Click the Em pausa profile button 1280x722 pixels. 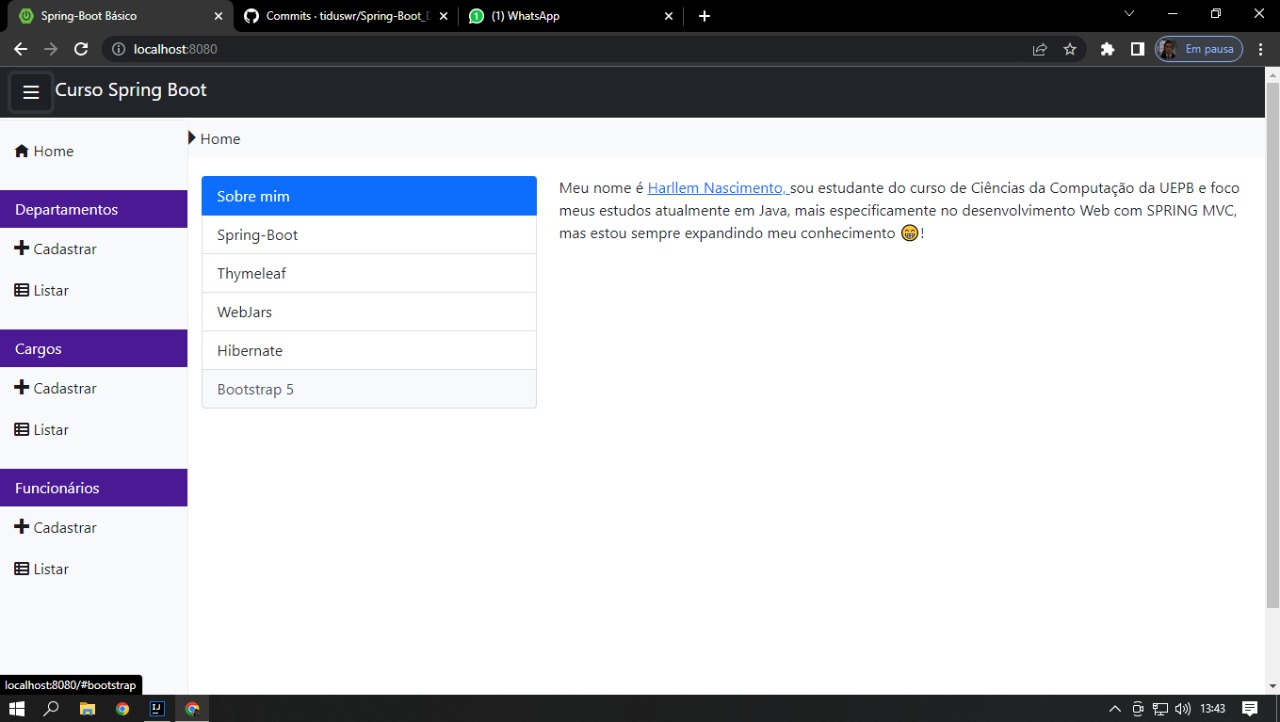coord(1199,49)
